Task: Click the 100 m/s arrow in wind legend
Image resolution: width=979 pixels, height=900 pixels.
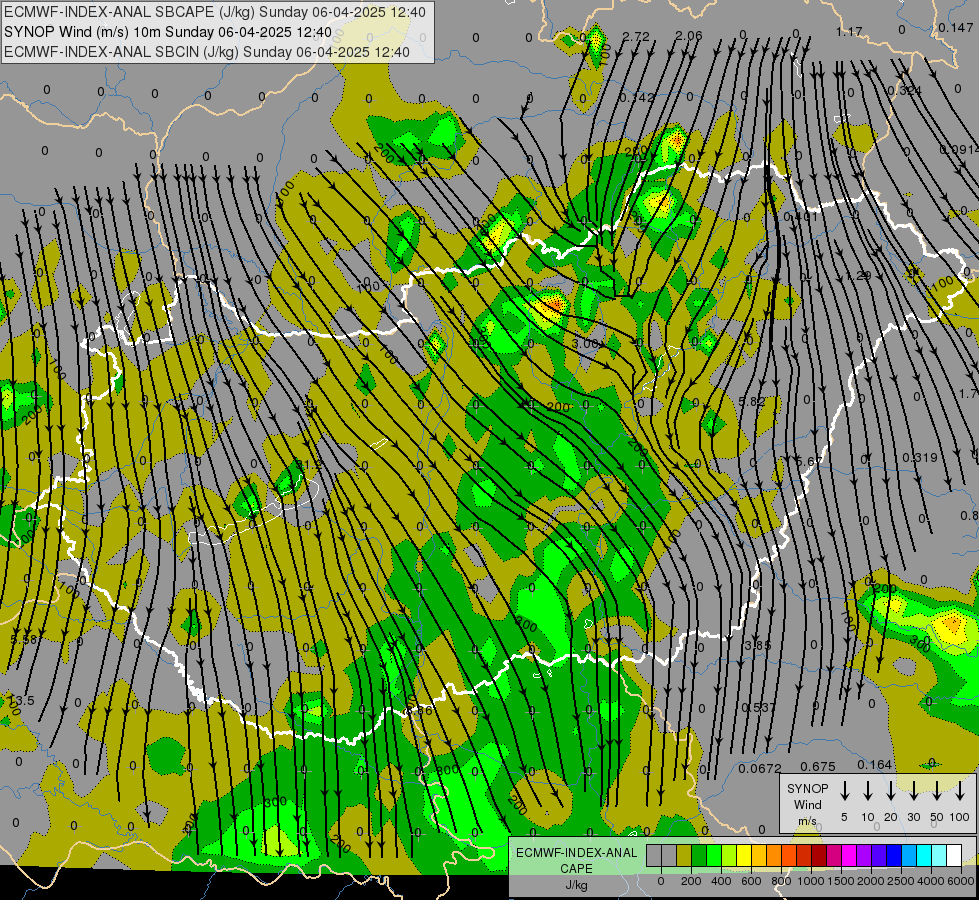Action: [960, 790]
